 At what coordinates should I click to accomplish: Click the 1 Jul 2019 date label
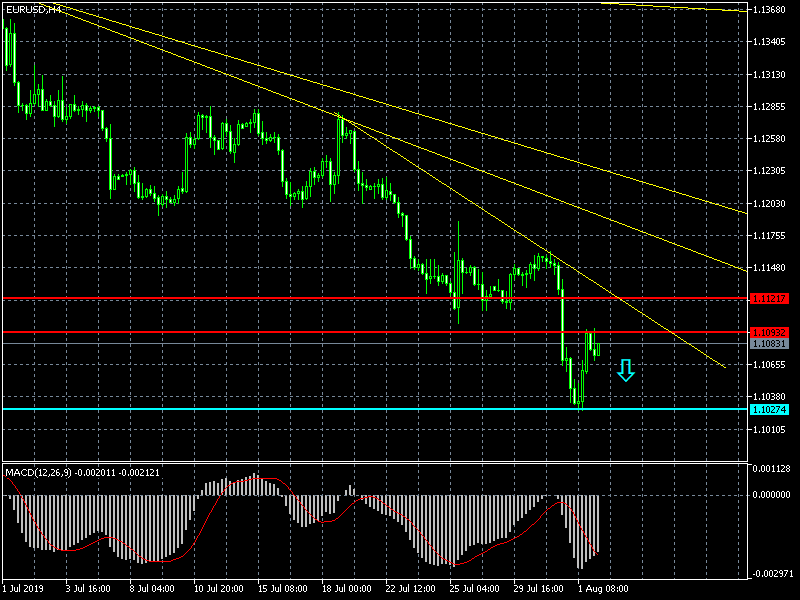(23, 589)
